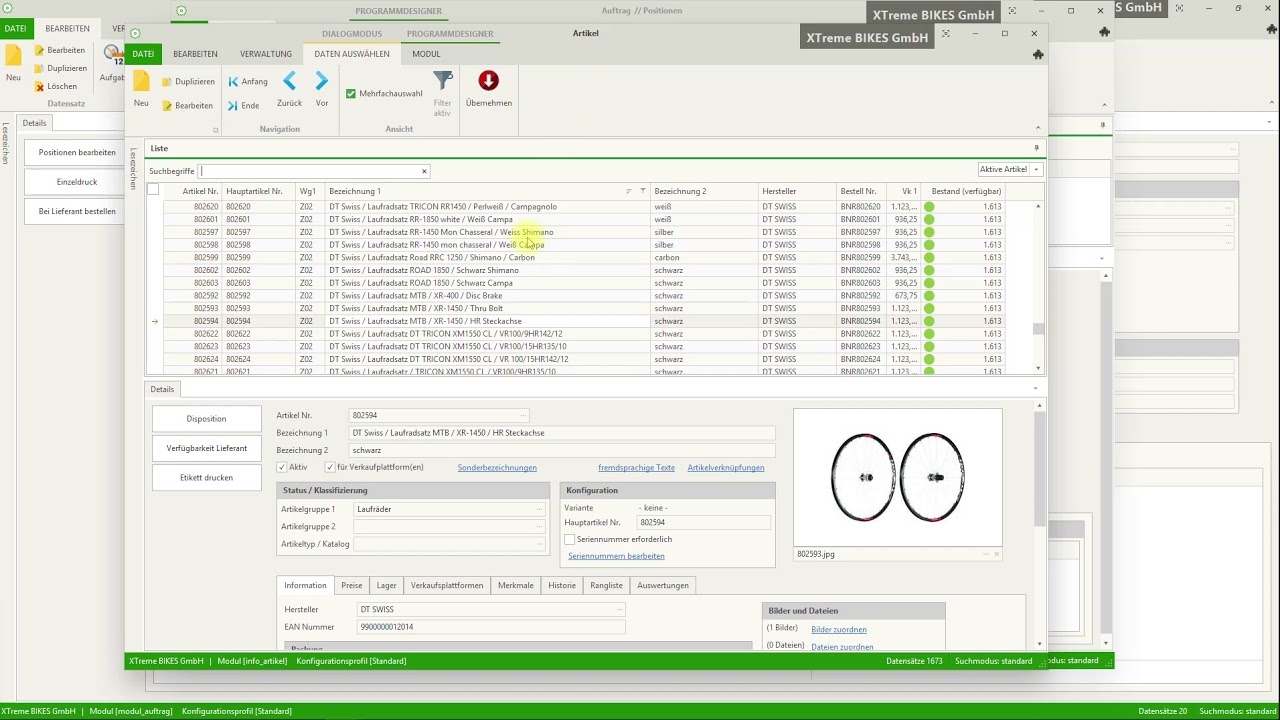Screen dimensions: 1280x720
Task: Clear the Suchbegriffe search field with X
Action: click(424, 171)
